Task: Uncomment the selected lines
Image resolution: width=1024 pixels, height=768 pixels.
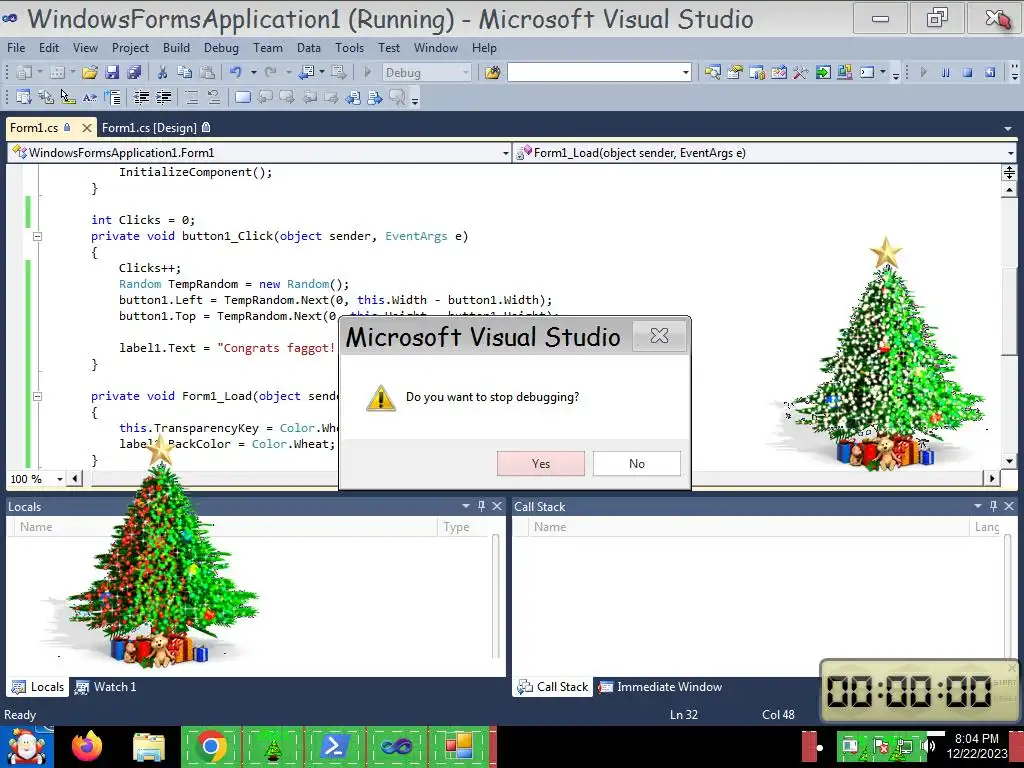Action: pos(214,98)
